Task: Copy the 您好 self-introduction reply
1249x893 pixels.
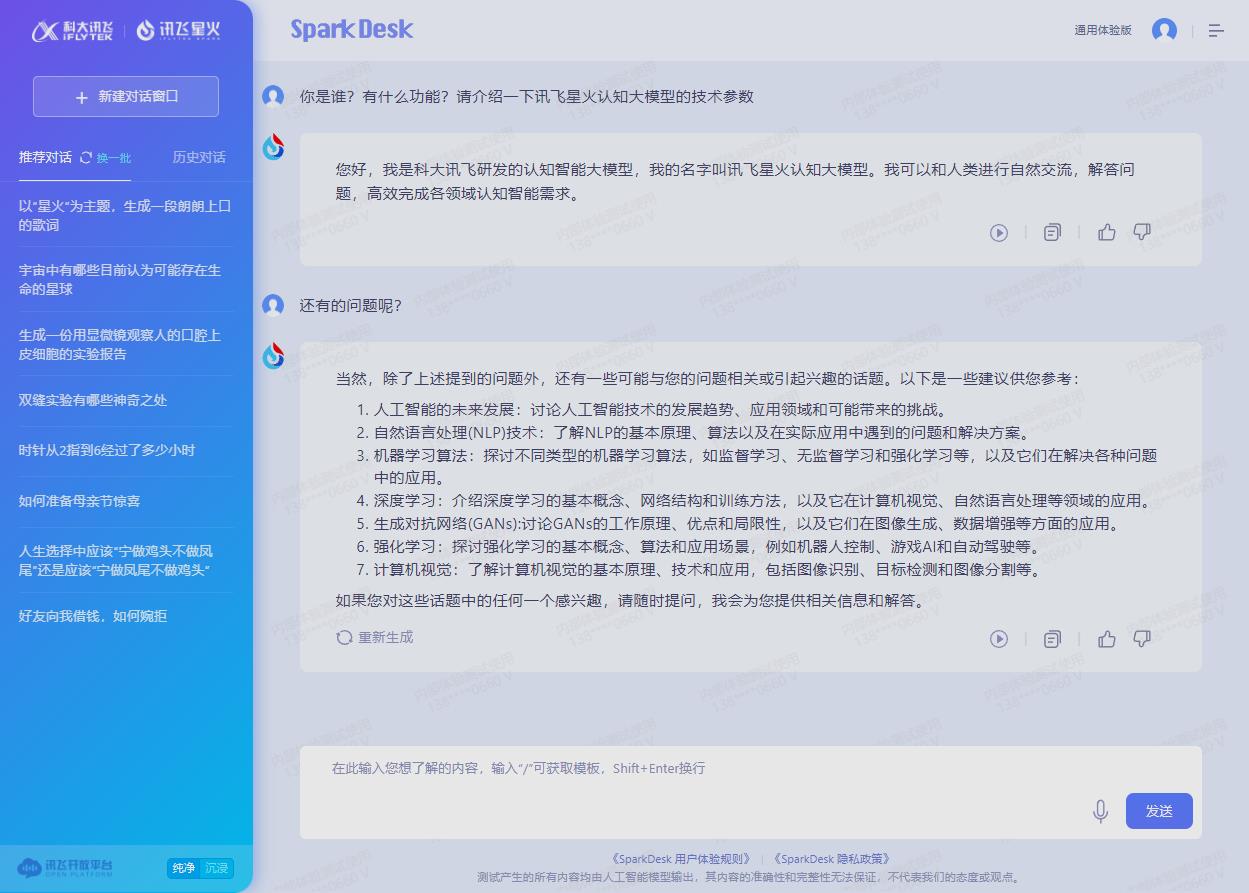Action: coord(1052,233)
